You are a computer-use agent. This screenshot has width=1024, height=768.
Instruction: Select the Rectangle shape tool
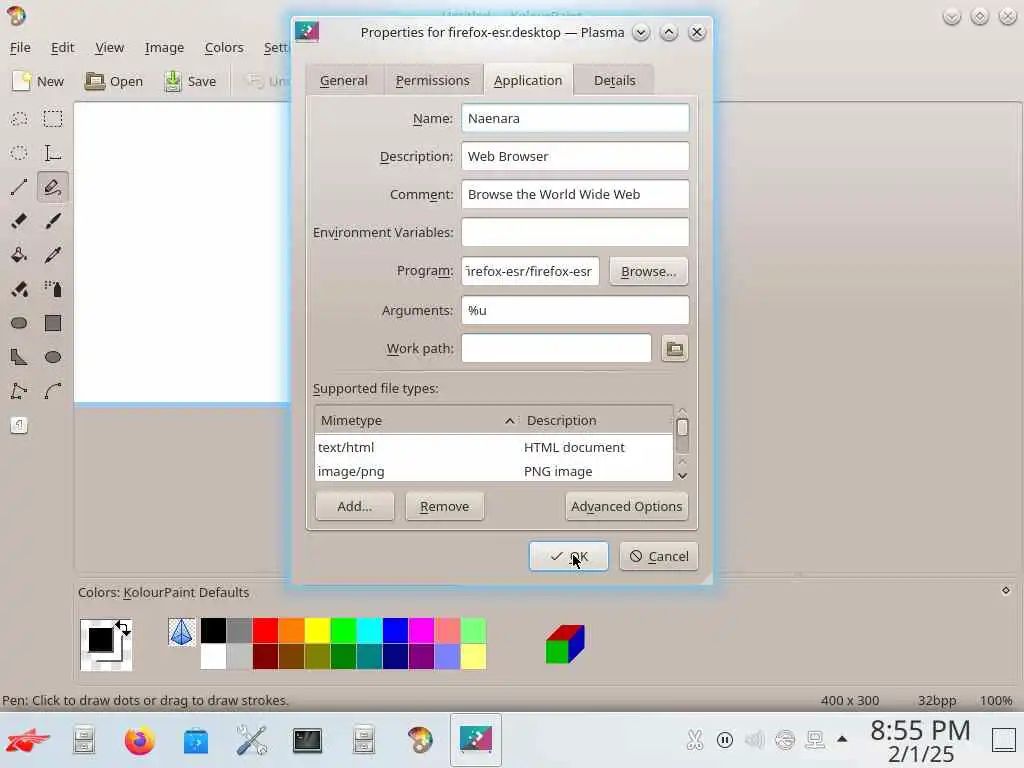pos(53,323)
